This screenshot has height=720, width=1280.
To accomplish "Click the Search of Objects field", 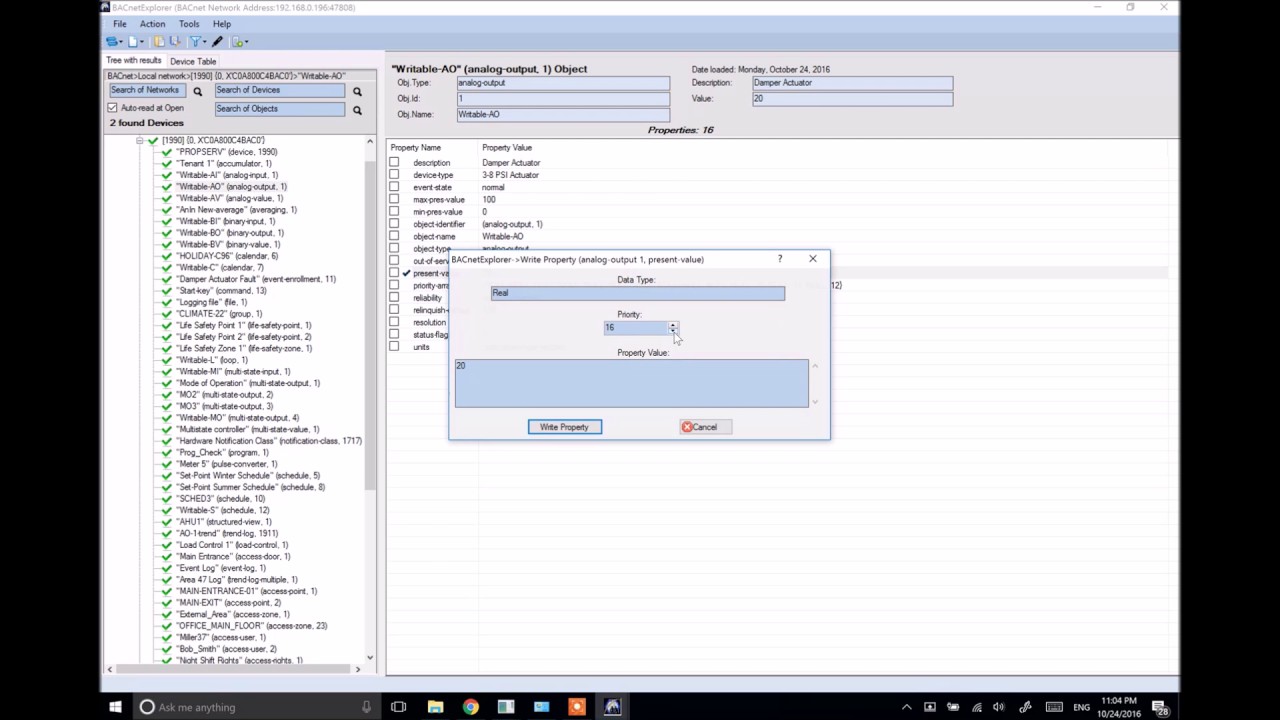I will 279,109.
